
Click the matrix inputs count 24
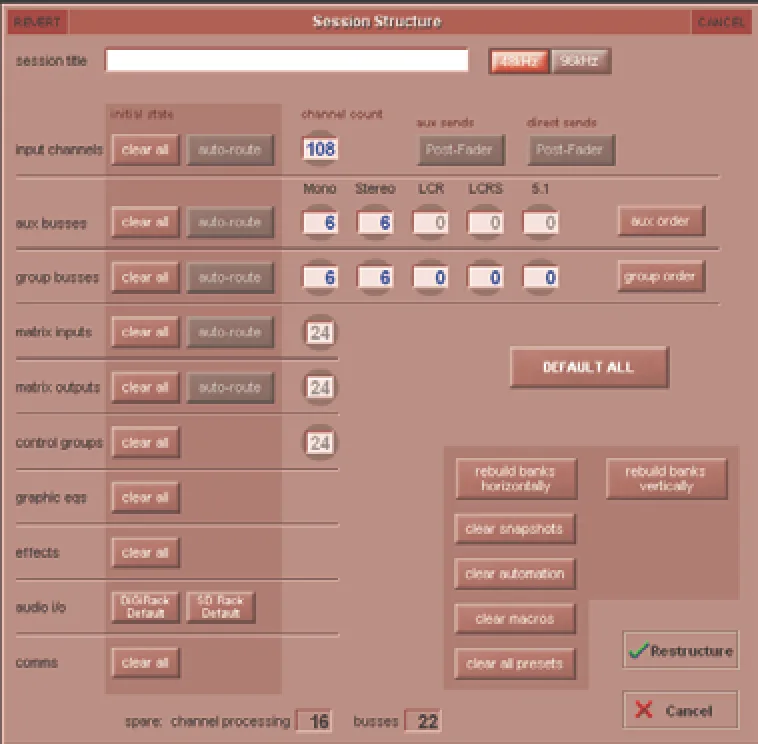pyautogui.click(x=321, y=333)
